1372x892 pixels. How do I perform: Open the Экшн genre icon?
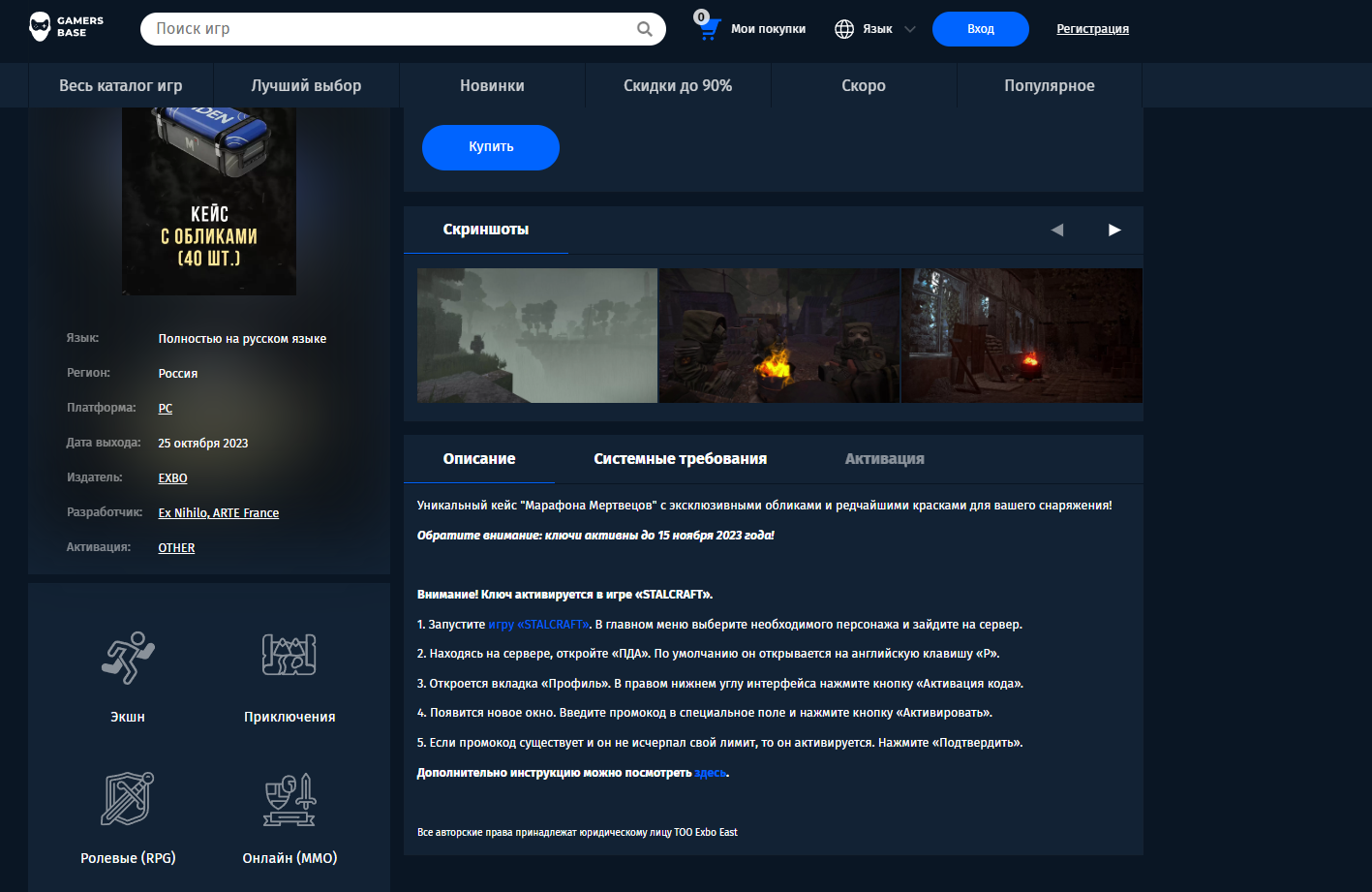(128, 658)
